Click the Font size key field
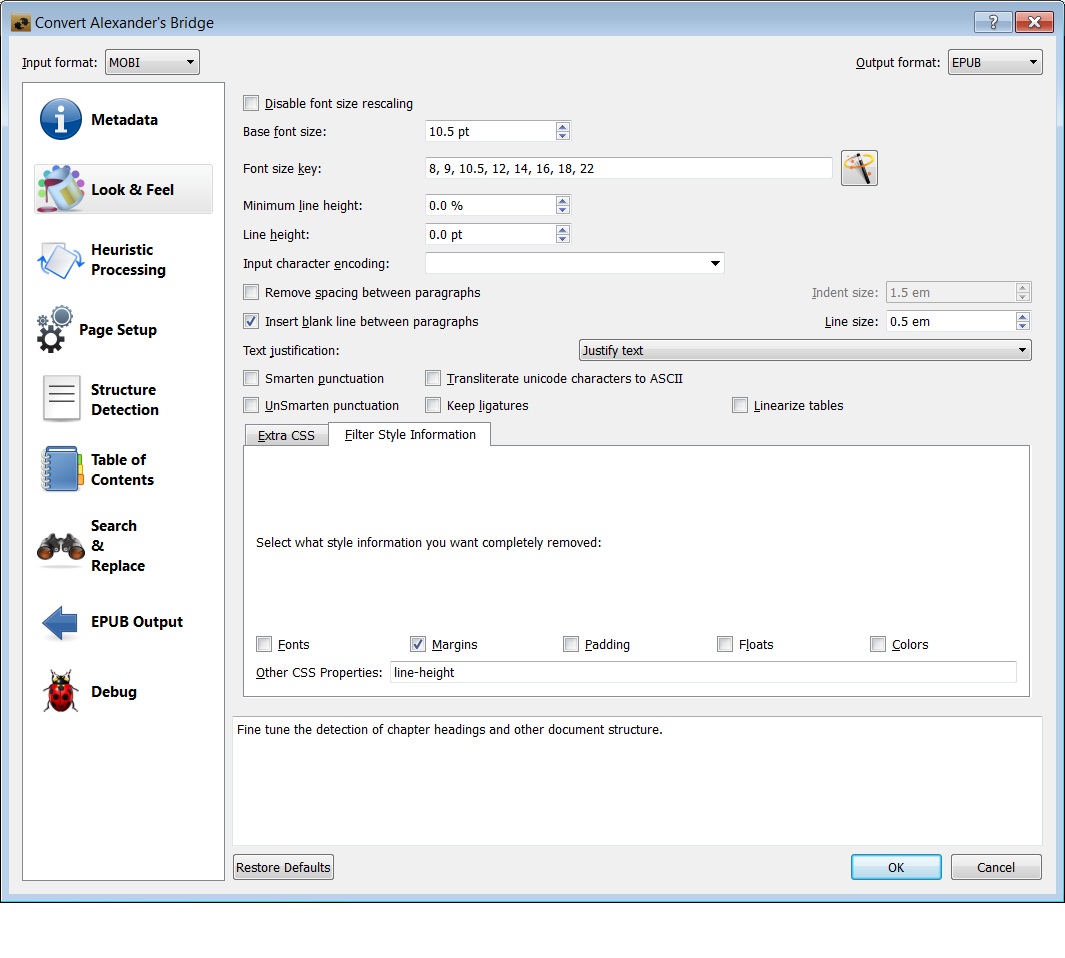The image size is (1065, 958). [x=628, y=168]
